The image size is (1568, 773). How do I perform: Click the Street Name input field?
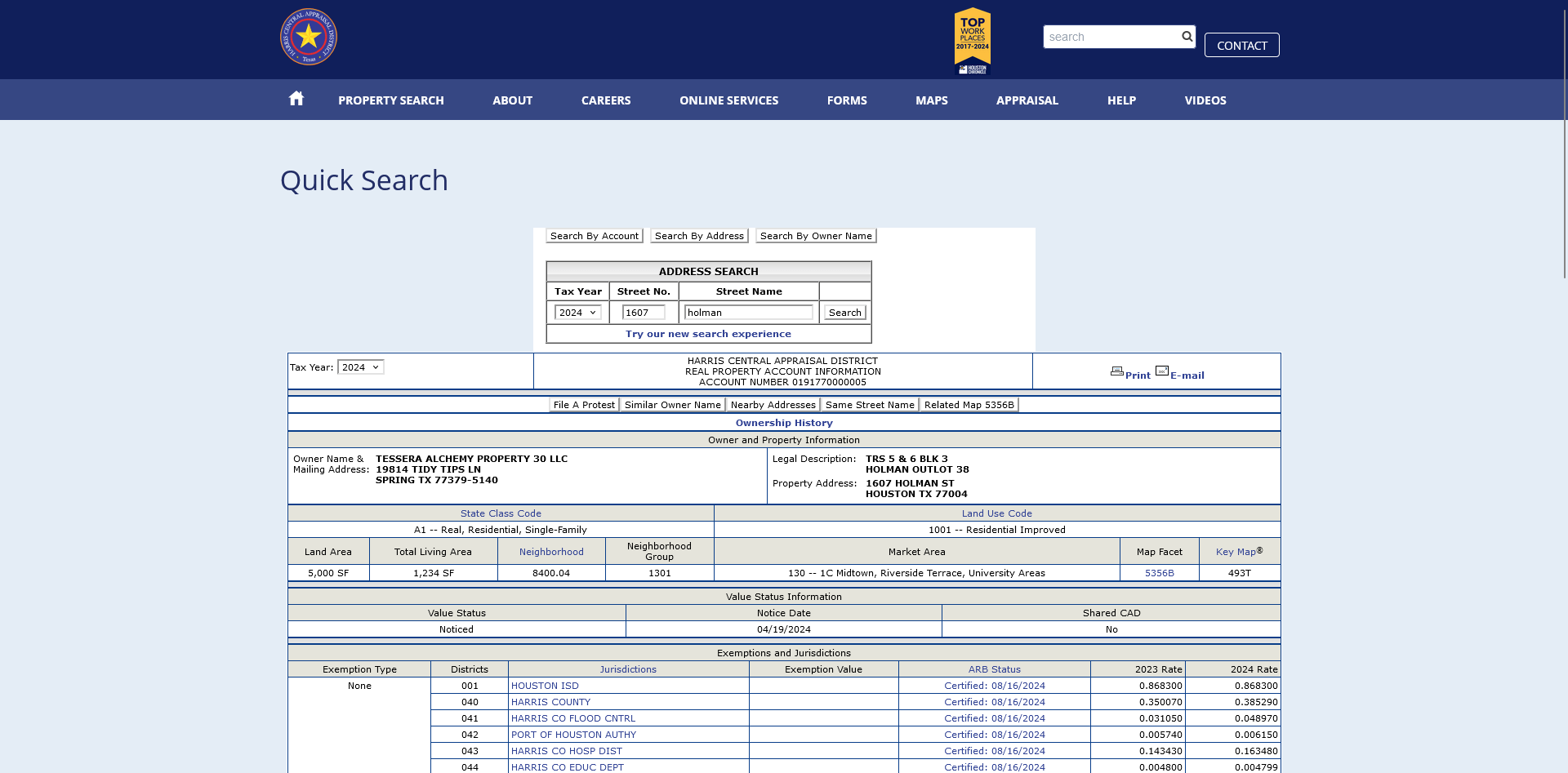pos(748,313)
